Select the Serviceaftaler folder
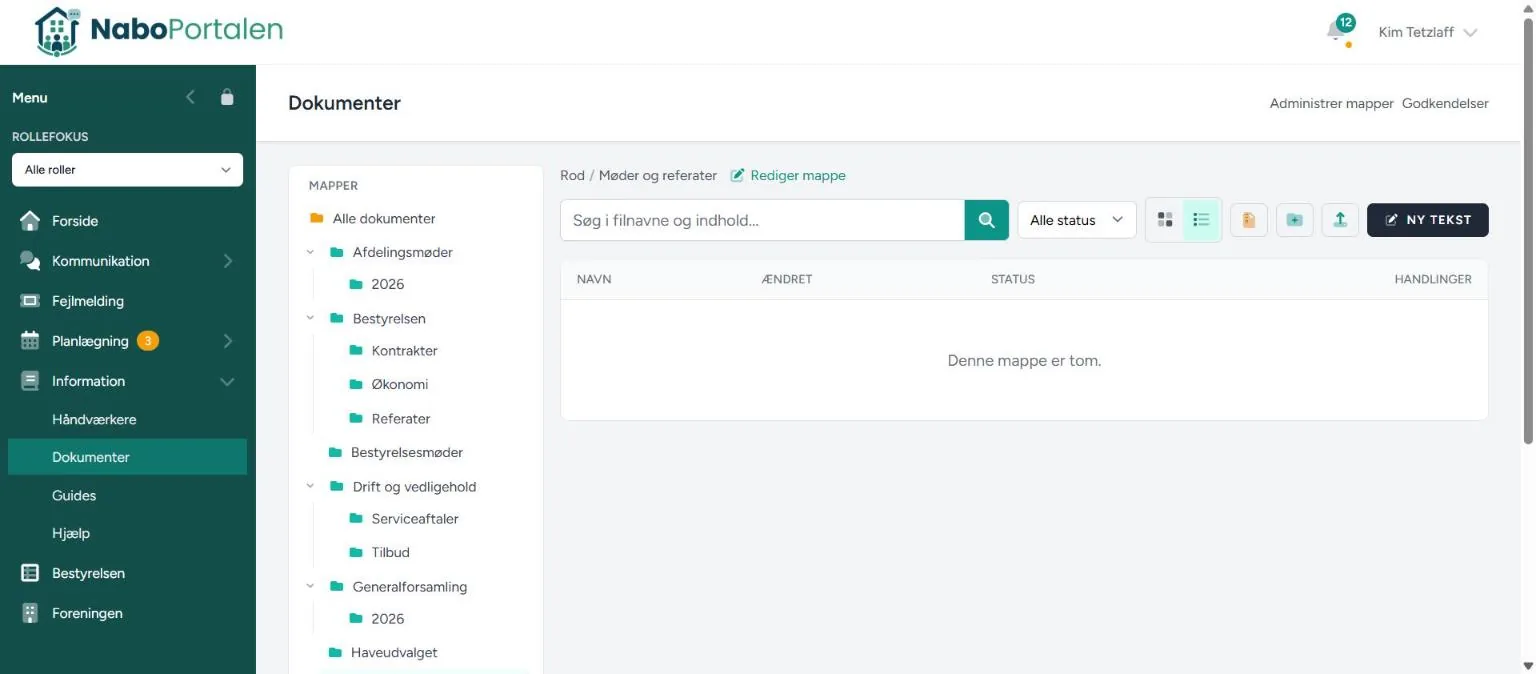This screenshot has width=1536, height=674. tap(415, 519)
